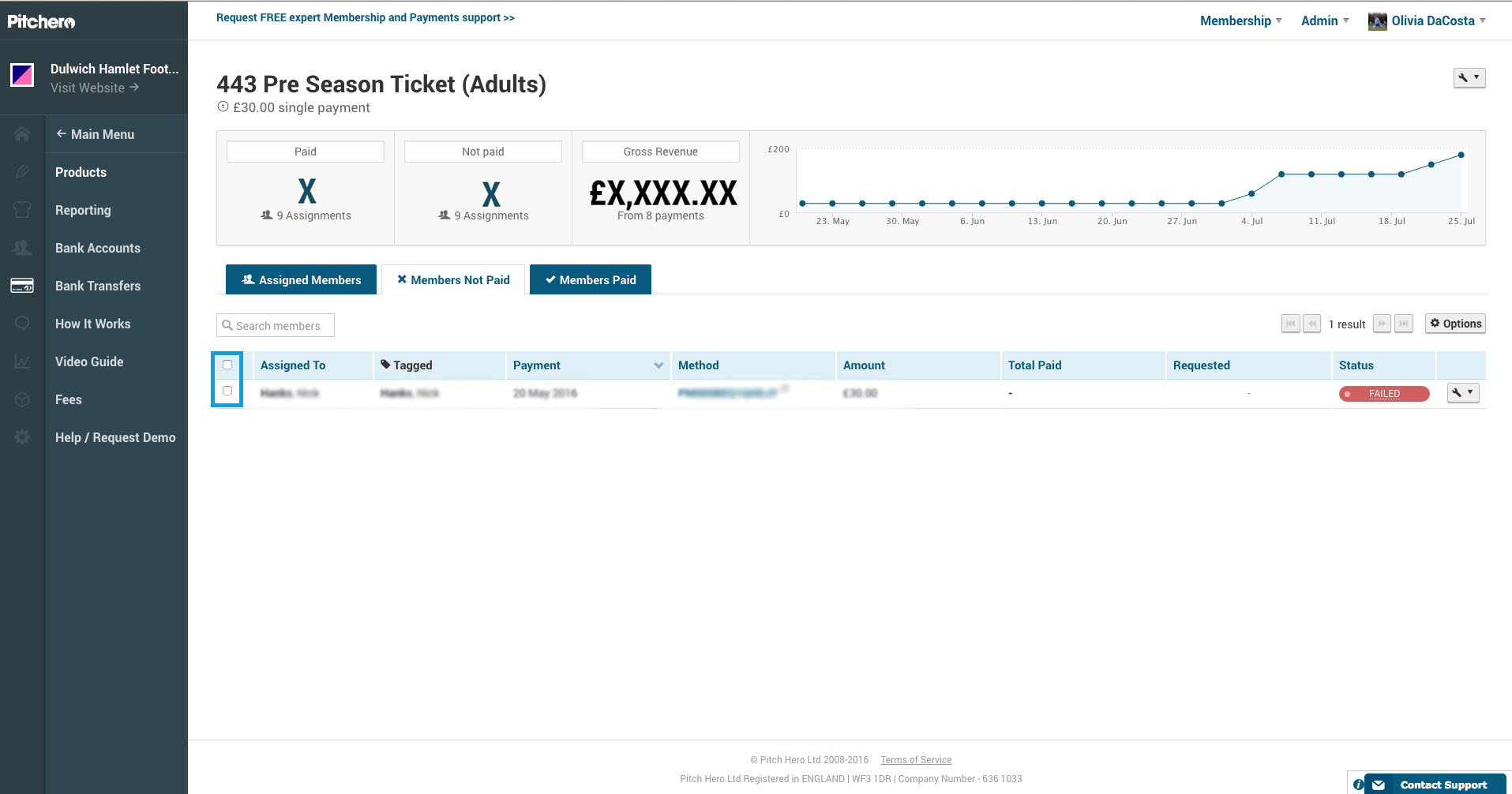Open the wrench actions dropdown in table row

click(1462, 392)
